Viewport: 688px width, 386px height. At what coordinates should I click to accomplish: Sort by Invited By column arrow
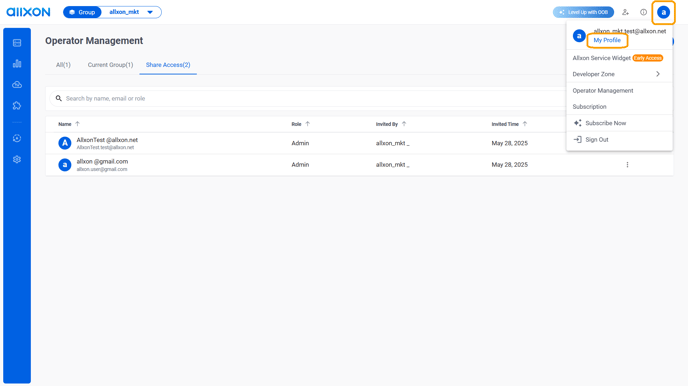click(404, 124)
